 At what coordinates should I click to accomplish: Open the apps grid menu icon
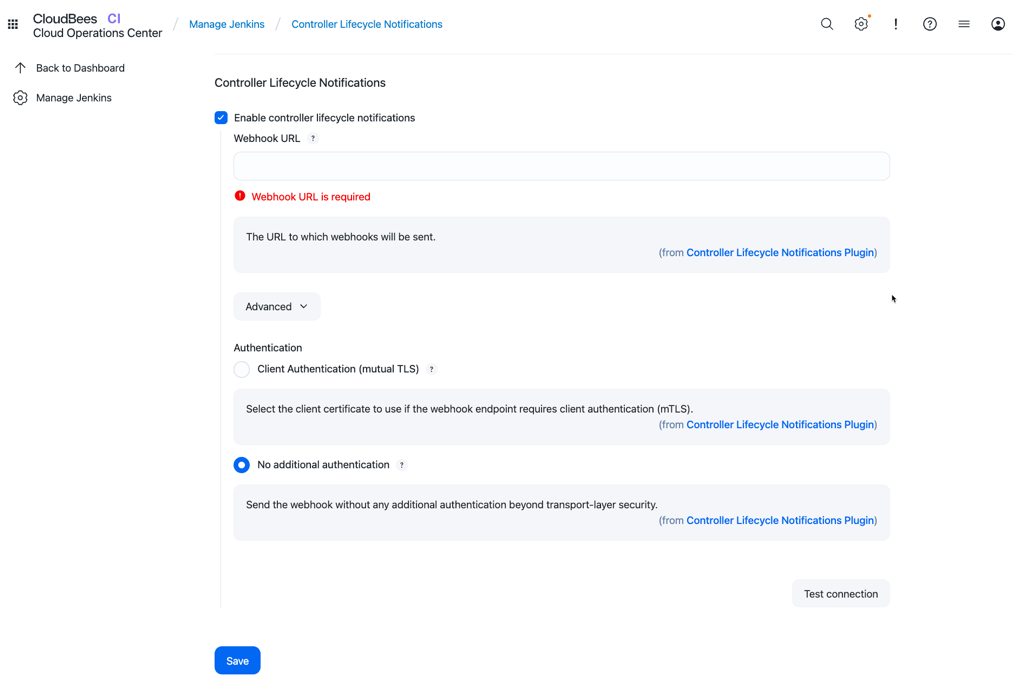pos(12,24)
